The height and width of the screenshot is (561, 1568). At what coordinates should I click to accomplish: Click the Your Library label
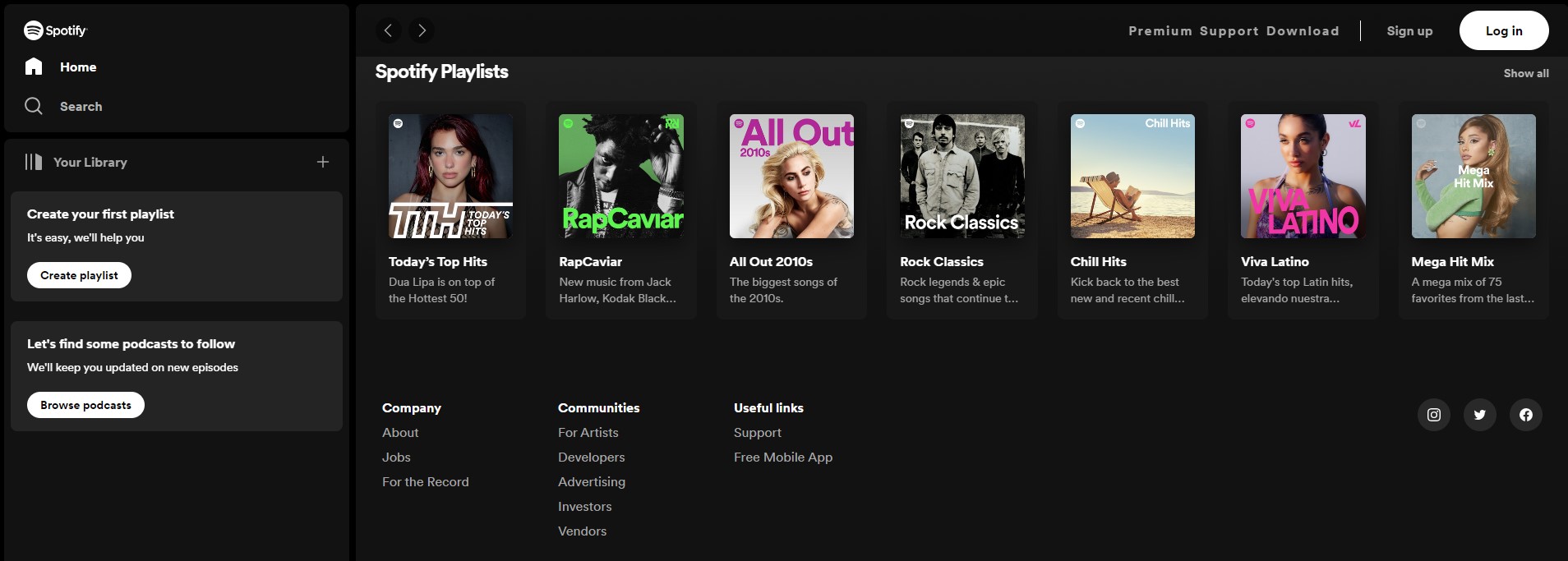[x=90, y=163]
